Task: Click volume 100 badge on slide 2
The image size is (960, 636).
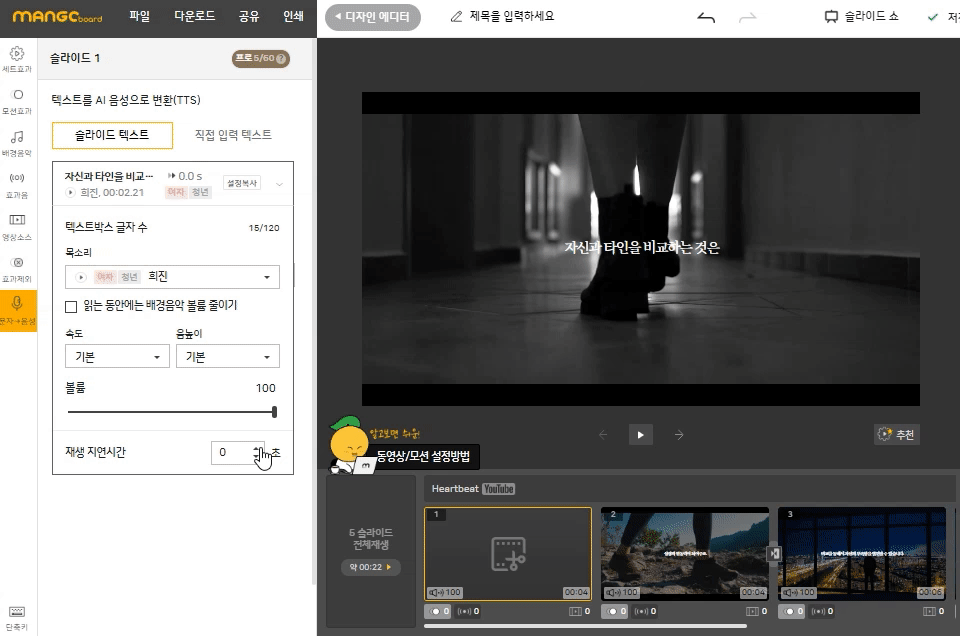Action: (622, 592)
